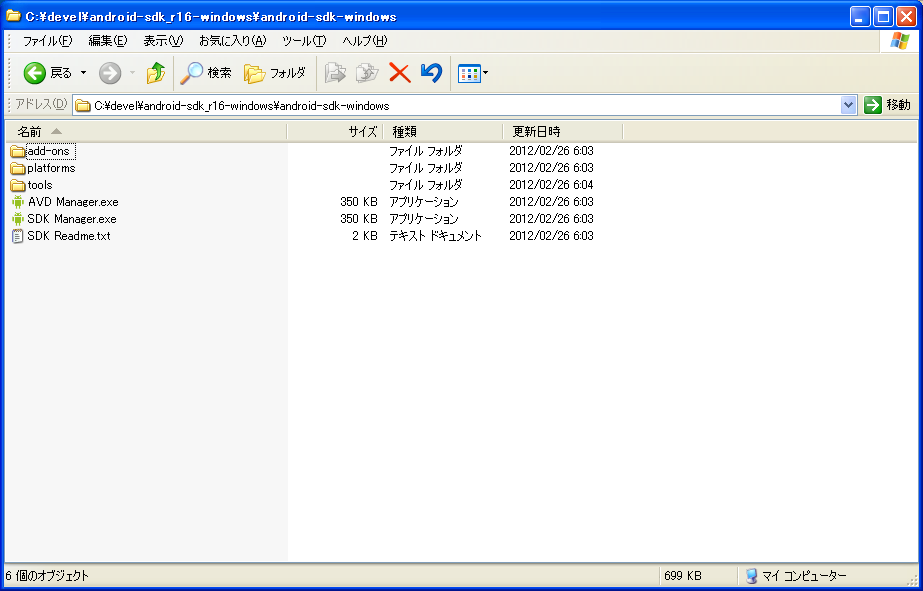Select the SDK Readme.txt document icon
This screenshot has width=923, height=591.
point(18,236)
